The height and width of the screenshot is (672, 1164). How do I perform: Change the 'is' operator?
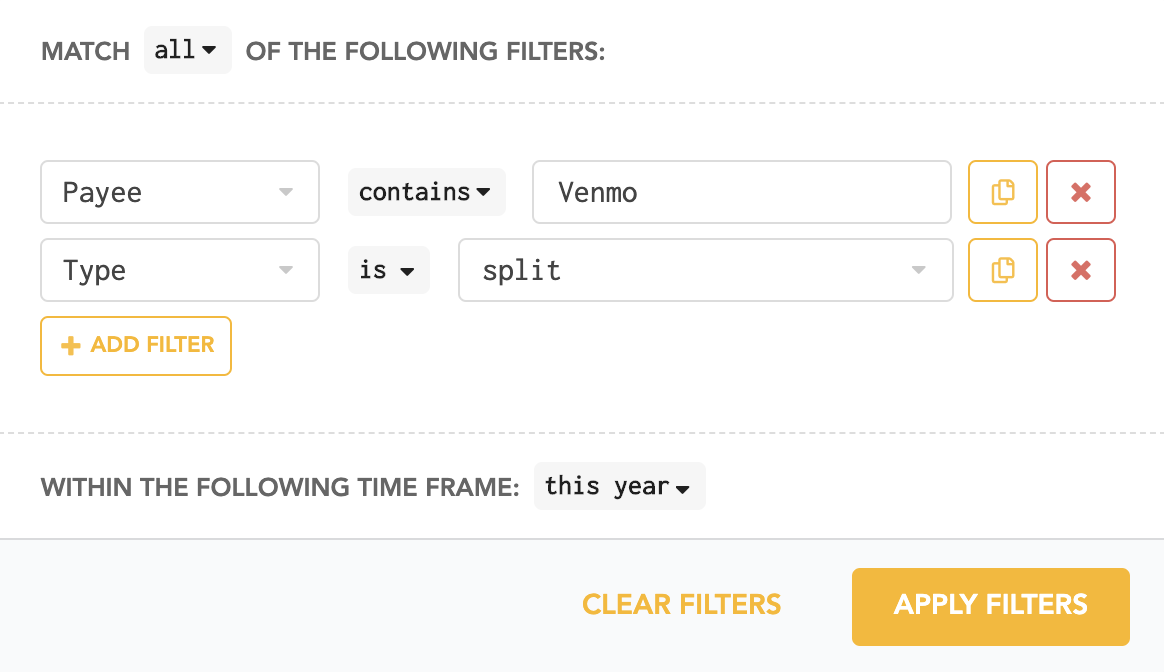pos(388,270)
